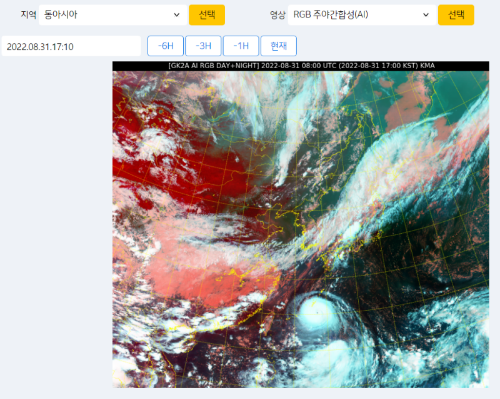Click the GK2A AI RGB DAY+NIGHT image header text
This screenshot has width=500, height=399.
click(301, 66)
